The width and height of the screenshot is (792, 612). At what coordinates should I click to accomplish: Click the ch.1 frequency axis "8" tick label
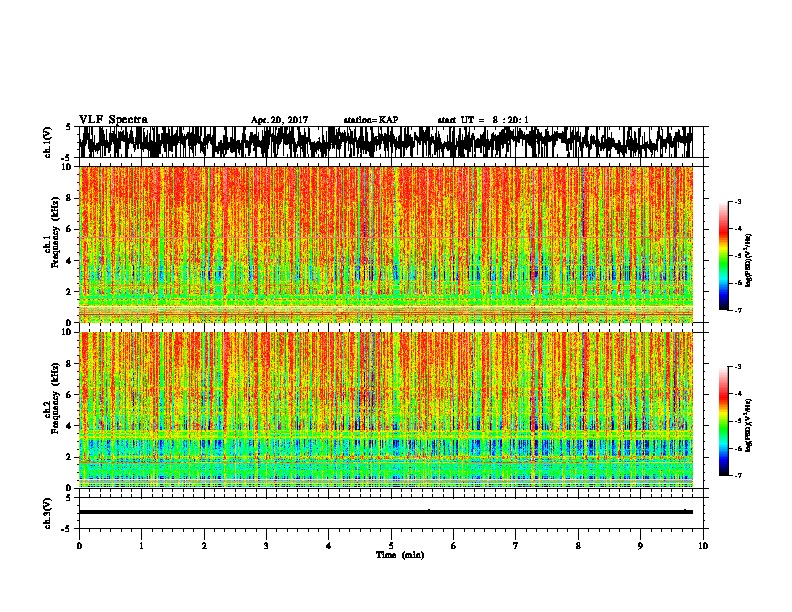click(x=69, y=198)
